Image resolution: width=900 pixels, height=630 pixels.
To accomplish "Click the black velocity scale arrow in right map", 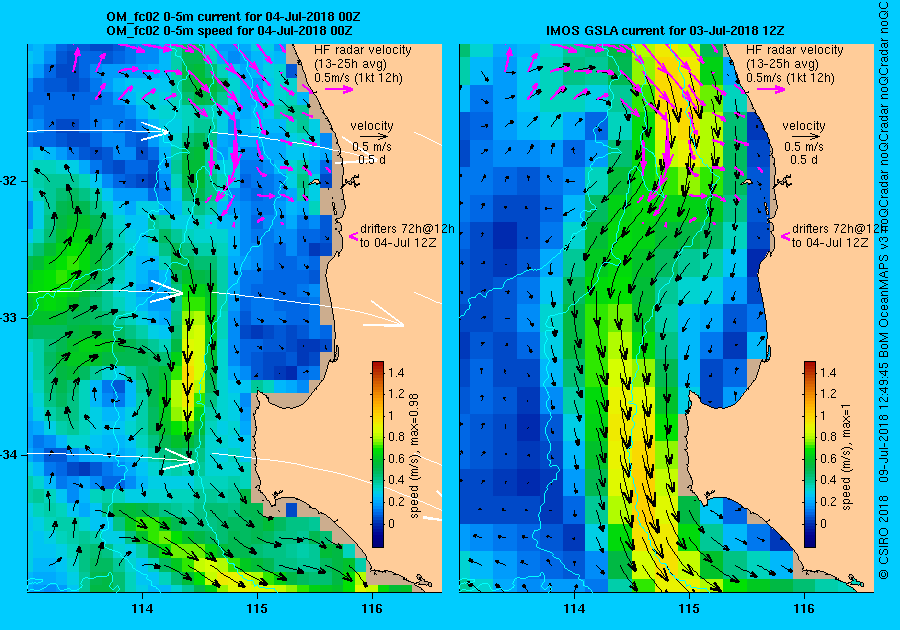I will (806, 137).
